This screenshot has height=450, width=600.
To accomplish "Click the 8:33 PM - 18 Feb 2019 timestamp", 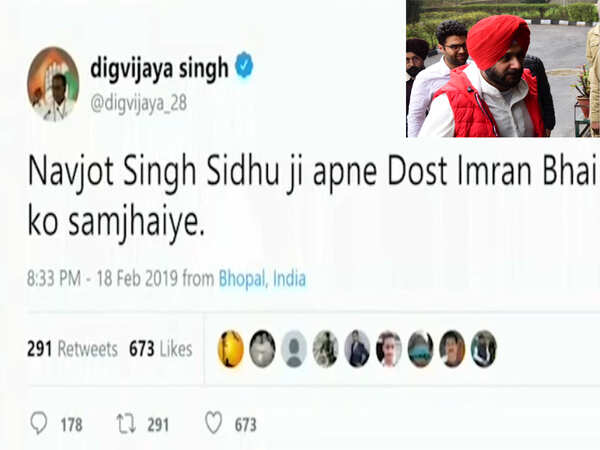I will click(x=102, y=278).
